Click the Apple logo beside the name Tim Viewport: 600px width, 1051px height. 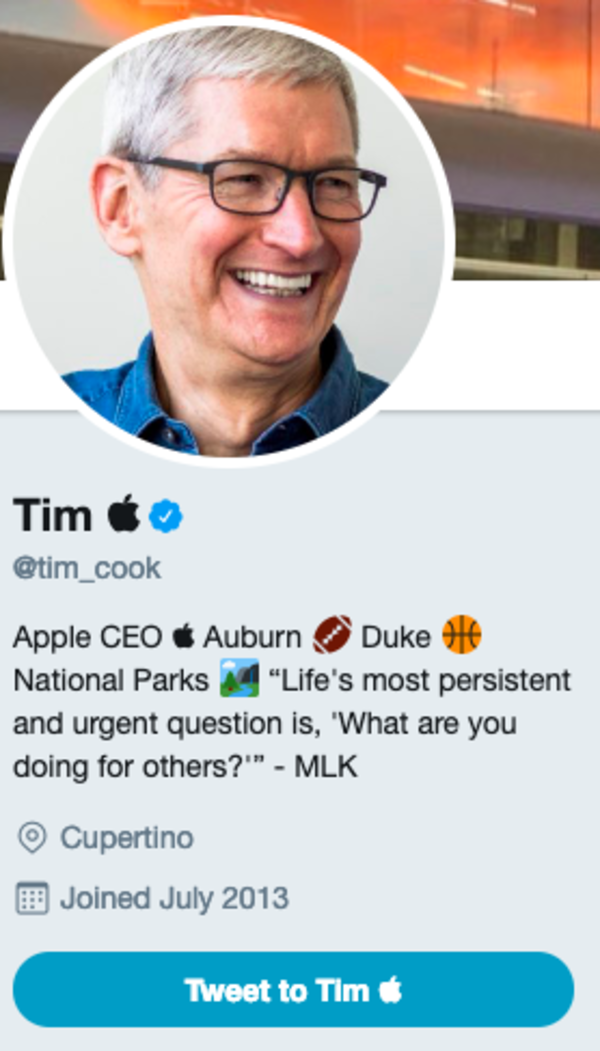(124, 515)
